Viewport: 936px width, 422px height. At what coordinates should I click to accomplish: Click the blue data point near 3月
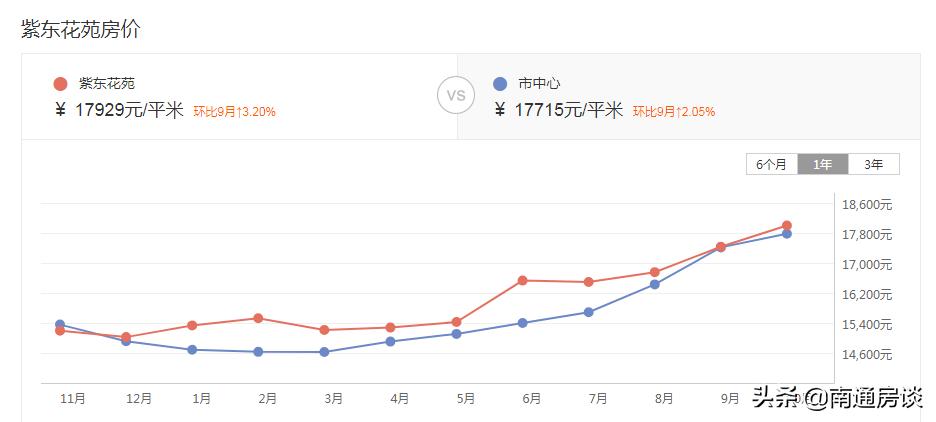(324, 352)
